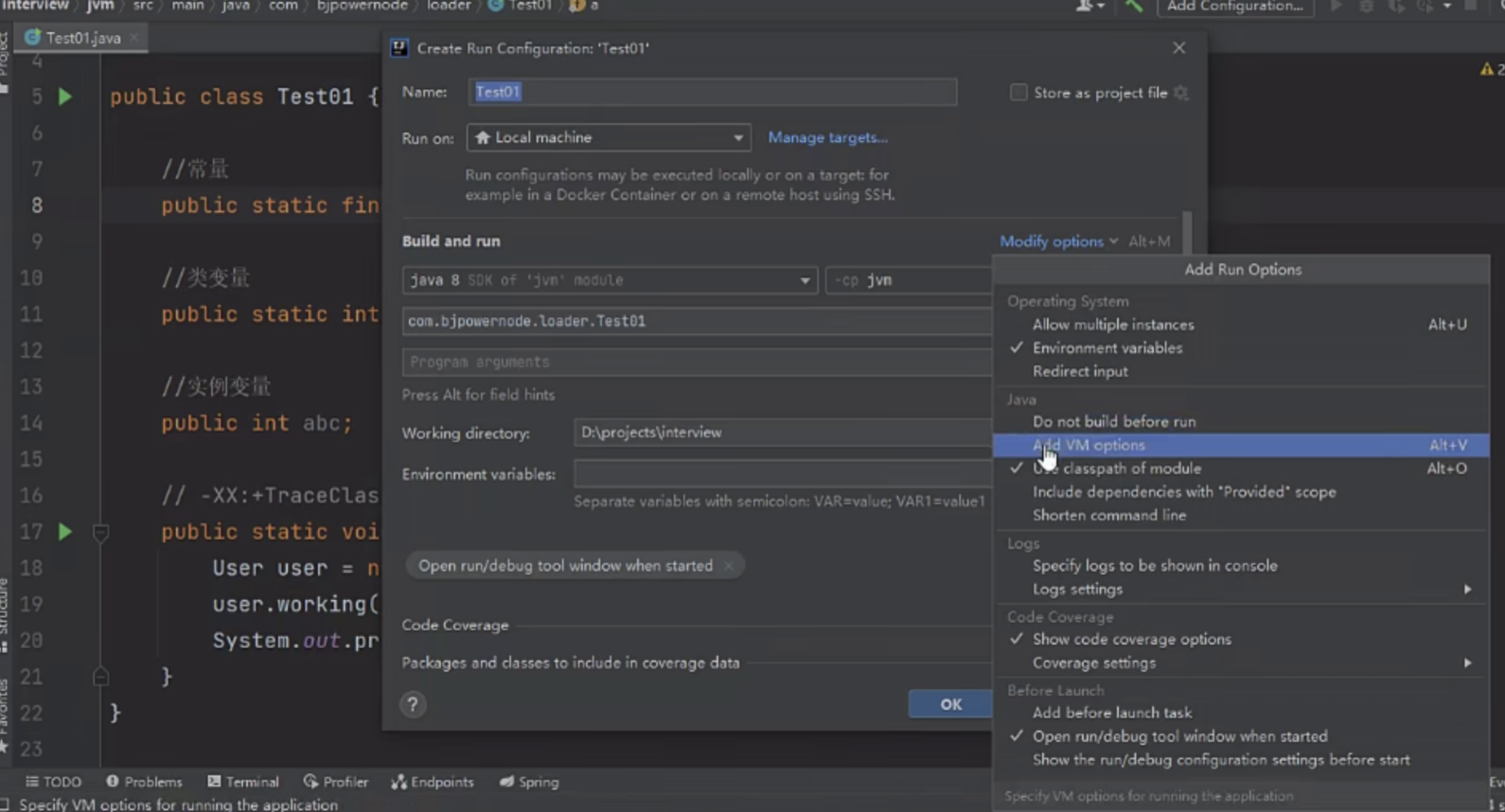1505x812 pixels.
Task: Open the Problems tool window
Action: [144, 782]
